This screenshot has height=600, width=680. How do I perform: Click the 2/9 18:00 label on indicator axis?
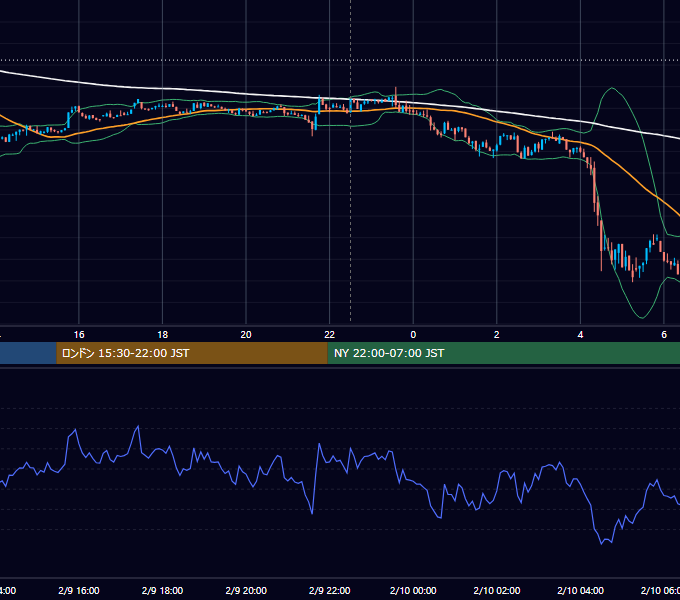[x=163, y=590]
